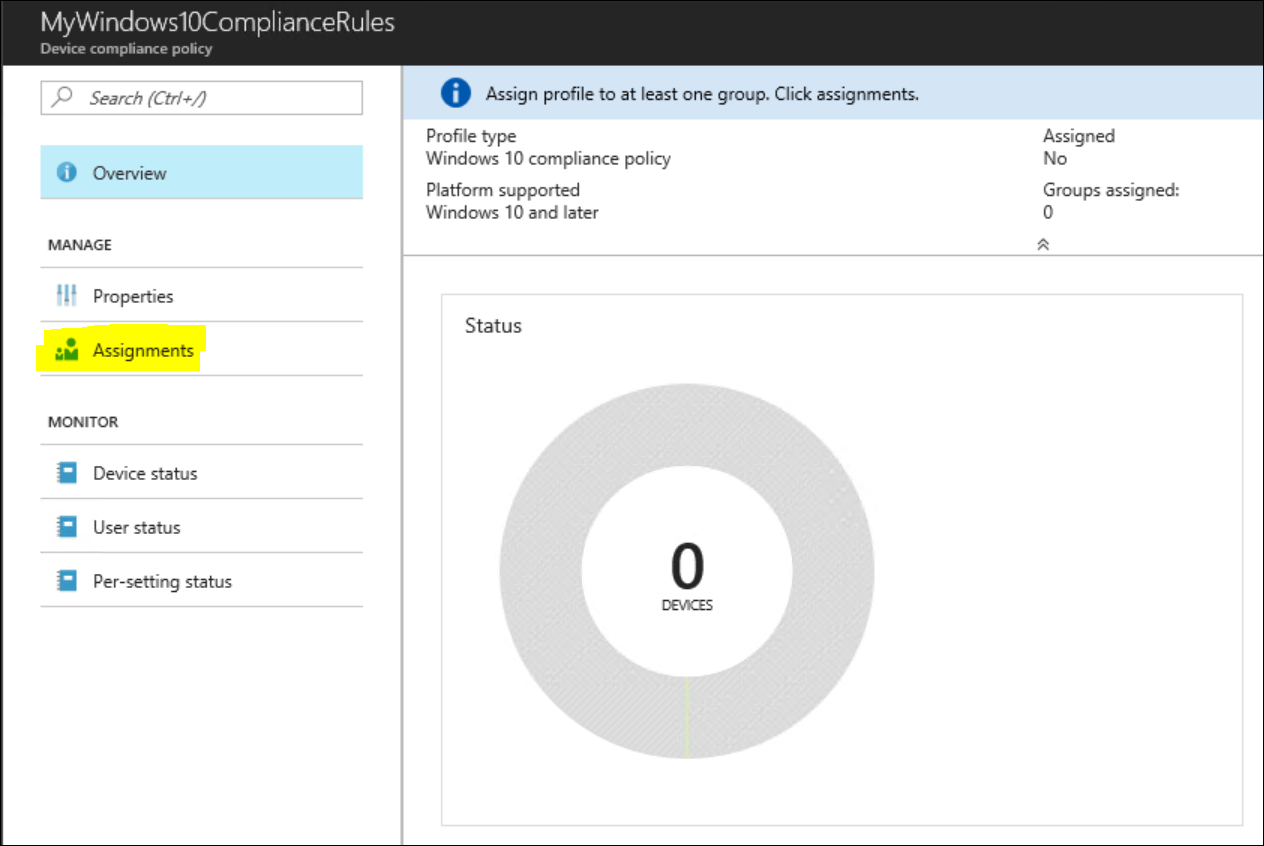This screenshot has width=1264, height=846.
Task: Open Per-setting status monitor
Action: click(201, 581)
